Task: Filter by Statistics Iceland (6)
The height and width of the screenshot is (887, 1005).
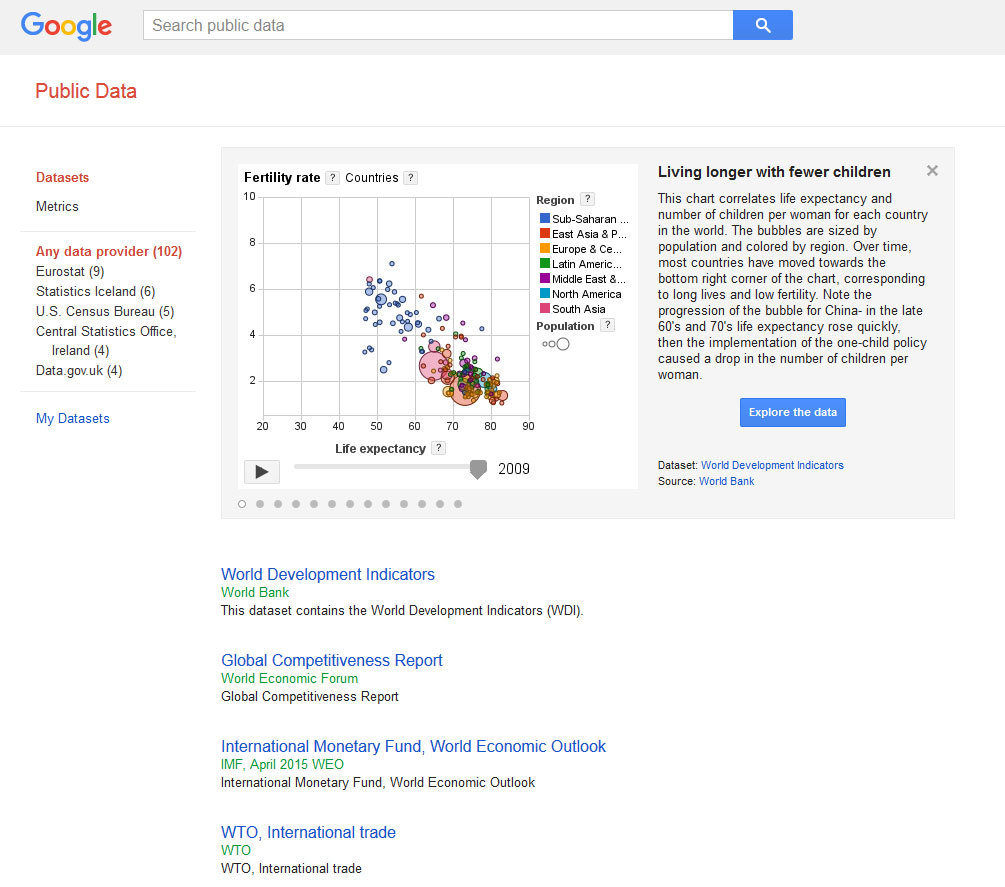Action: point(96,291)
